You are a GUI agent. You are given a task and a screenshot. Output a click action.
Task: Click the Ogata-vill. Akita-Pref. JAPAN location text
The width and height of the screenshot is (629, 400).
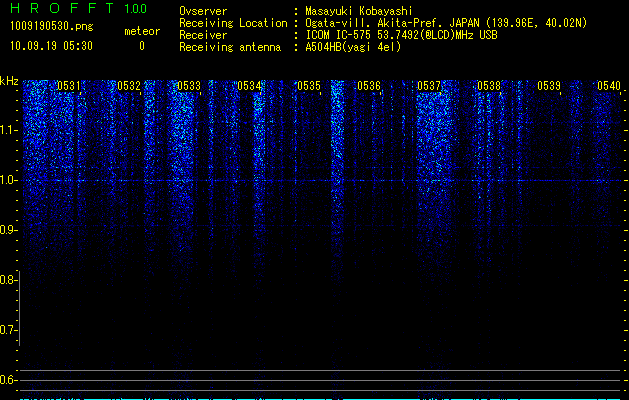446,23
